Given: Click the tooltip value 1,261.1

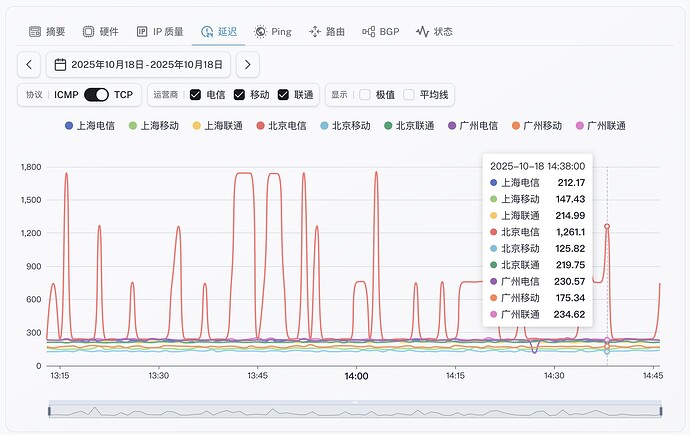Looking at the screenshot, I should tap(571, 232).
